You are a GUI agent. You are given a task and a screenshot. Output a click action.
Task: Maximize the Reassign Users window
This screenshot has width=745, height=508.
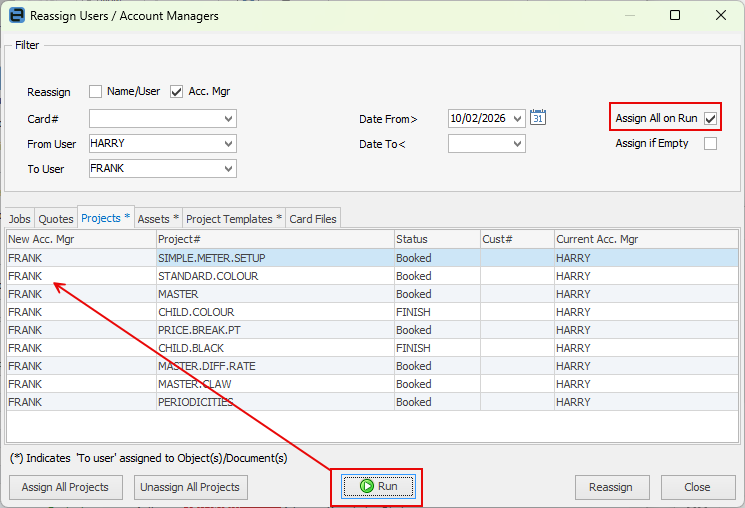click(675, 15)
